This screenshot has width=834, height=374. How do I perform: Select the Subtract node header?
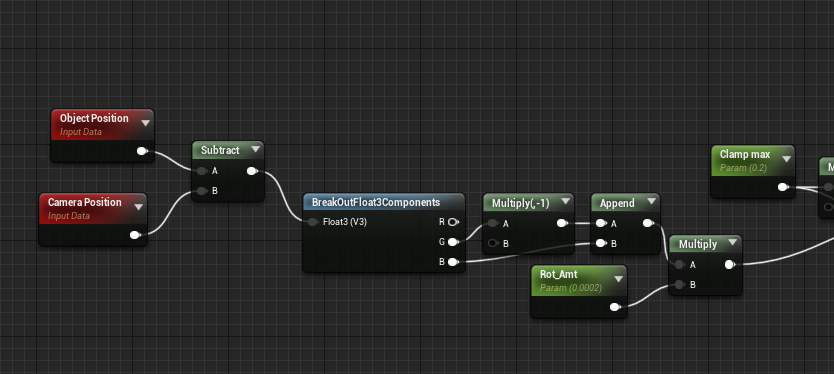(228, 150)
